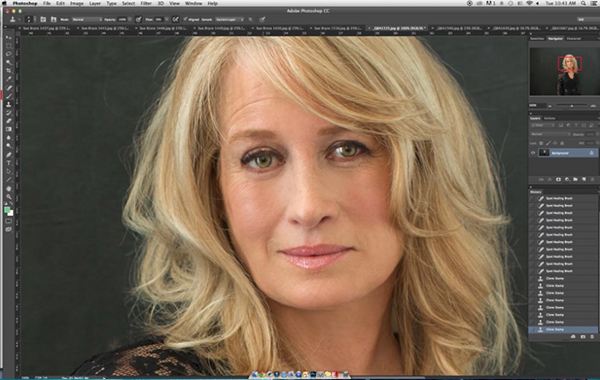The height and width of the screenshot is (380, 600).
Task: Toggle lock position in Layers panel
Action: pos(555,143)
